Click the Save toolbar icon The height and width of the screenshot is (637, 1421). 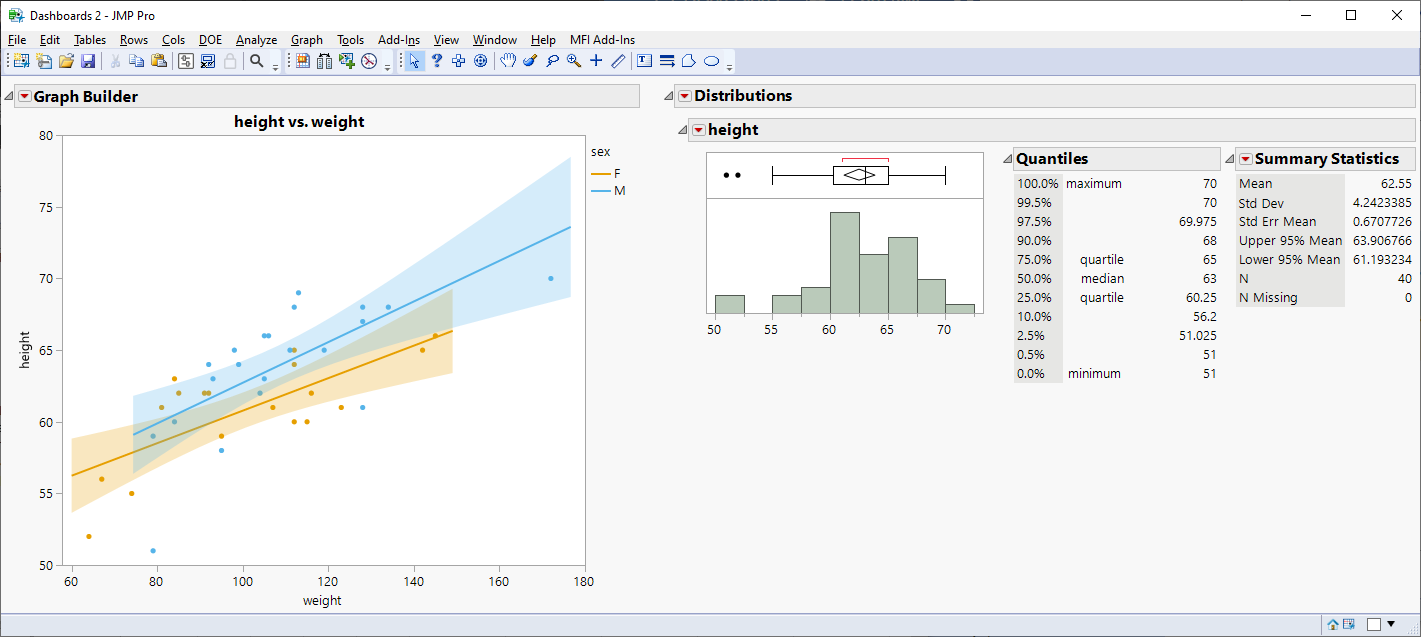click(x=89, y=61)
